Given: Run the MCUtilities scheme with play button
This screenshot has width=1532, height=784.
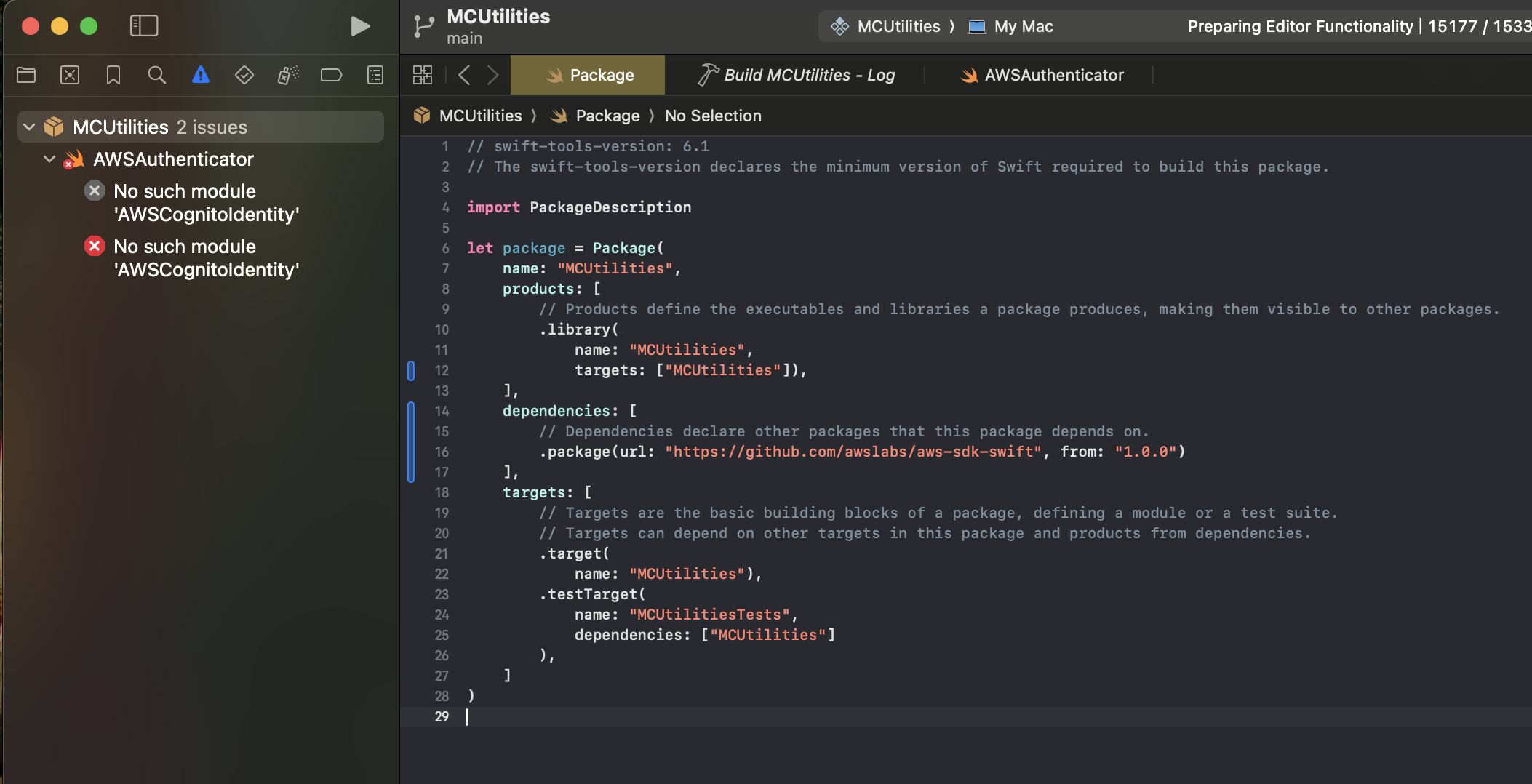Looking at the screenshot, I should point(360,26).
